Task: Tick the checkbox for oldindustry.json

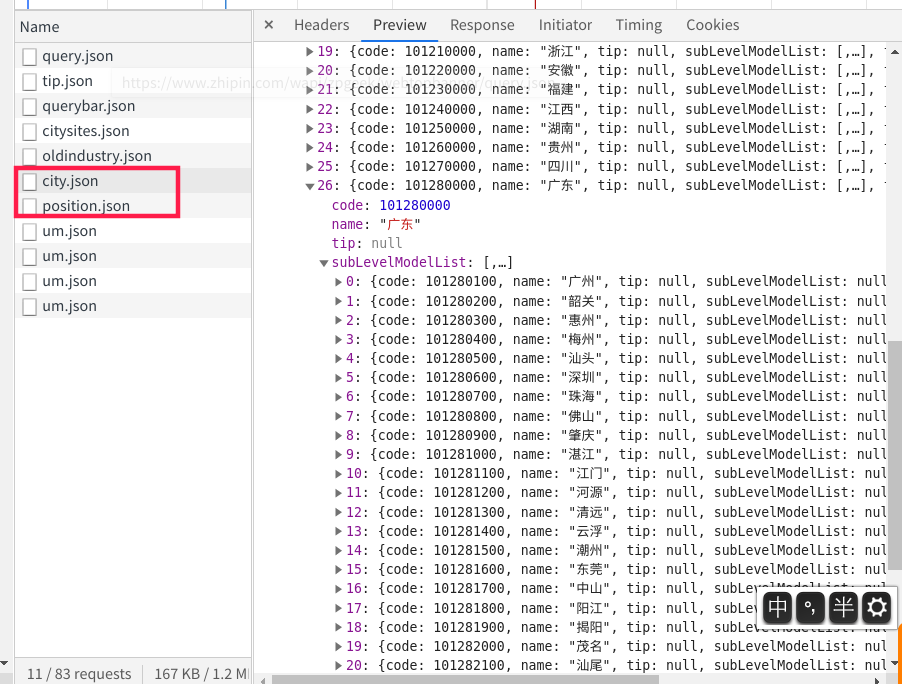Action: coord(29,156)
